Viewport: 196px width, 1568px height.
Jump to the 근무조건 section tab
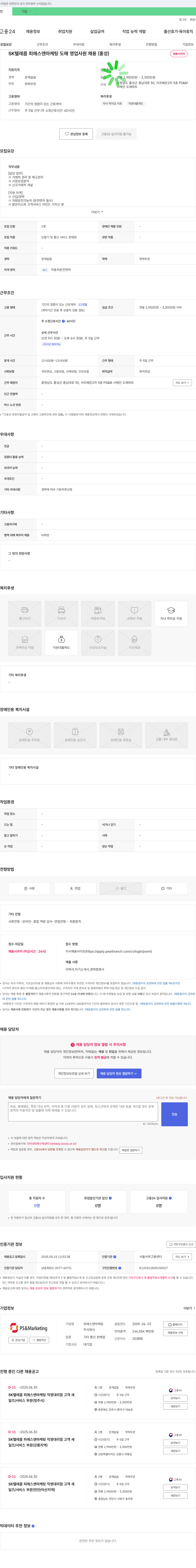pos(42,44)
